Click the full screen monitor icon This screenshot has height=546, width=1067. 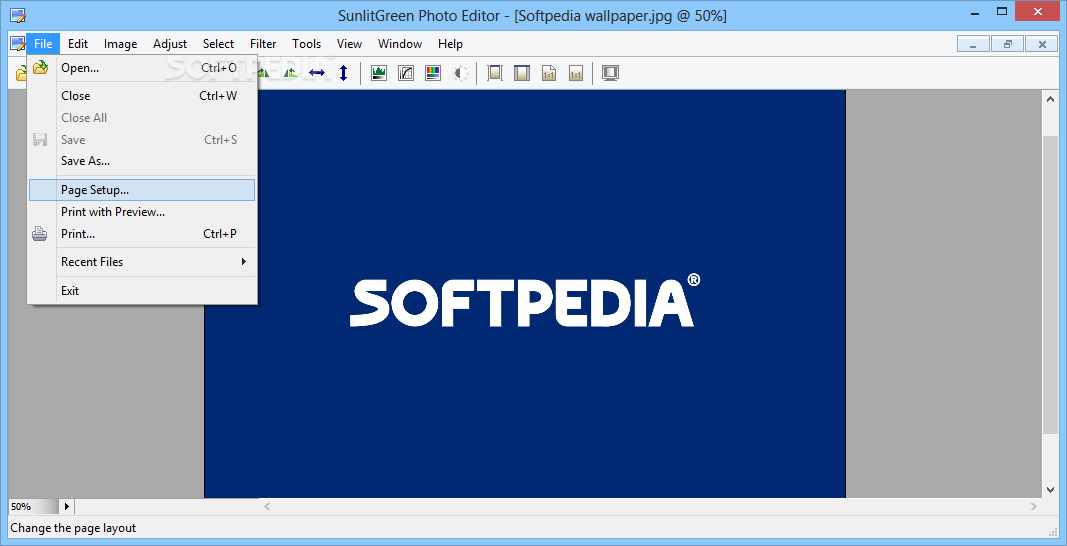(x=610, y=73)
